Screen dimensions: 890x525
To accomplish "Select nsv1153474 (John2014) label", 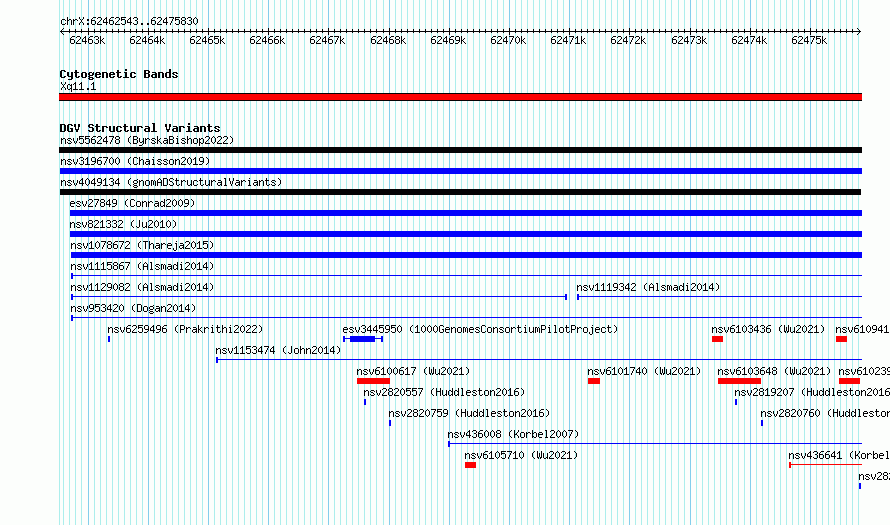I will point(278,350).
